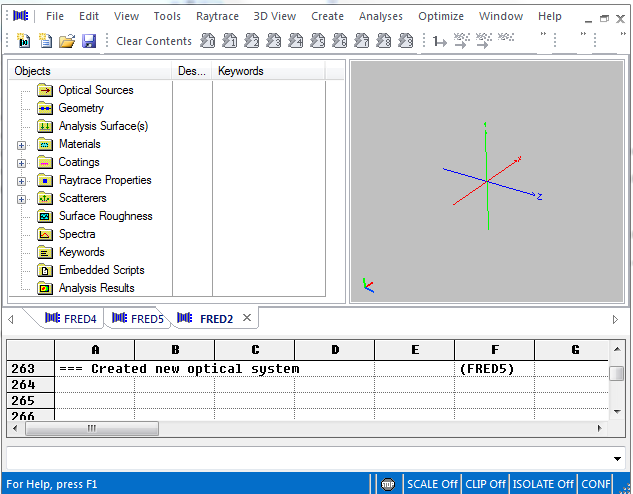Switch to the FRED4 tab
The width and height of the screenshot is (633, 494).
[x=72, y=319]
